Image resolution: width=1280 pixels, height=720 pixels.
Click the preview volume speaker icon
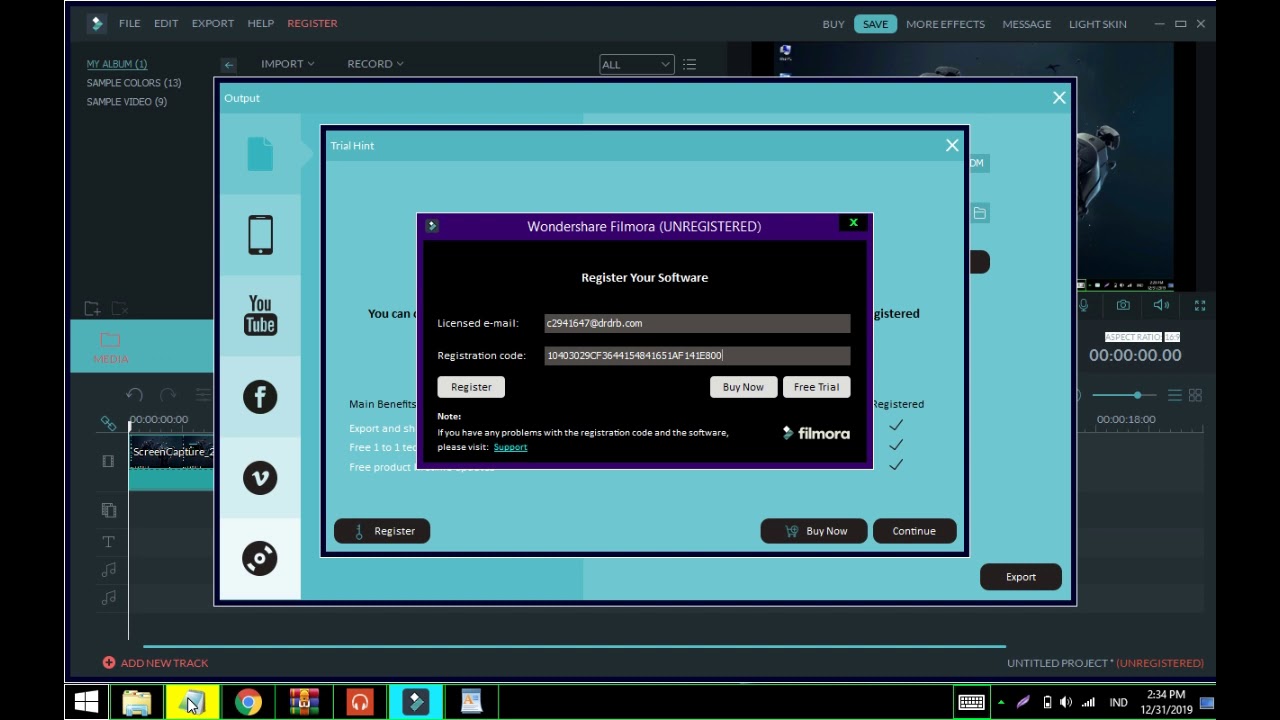coord(1160,305)
